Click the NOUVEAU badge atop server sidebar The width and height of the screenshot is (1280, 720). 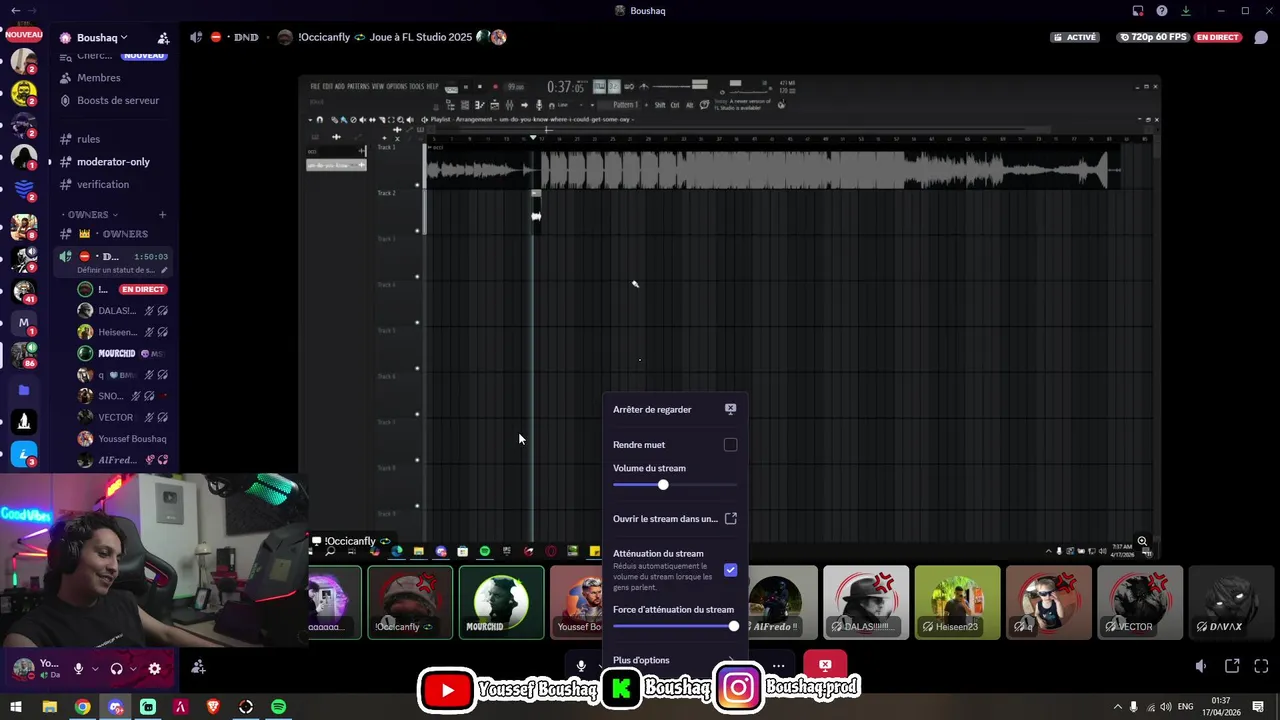click(24, 34)
